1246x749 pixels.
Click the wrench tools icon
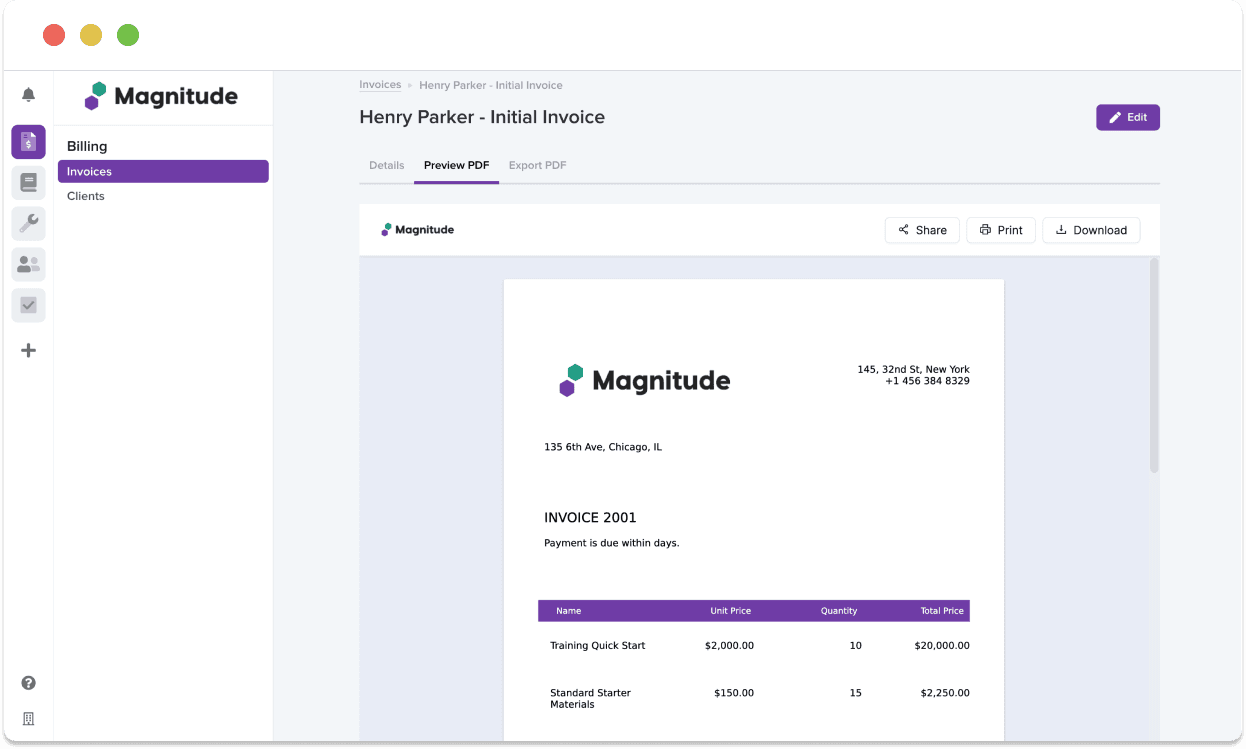[x=28, y=223]
